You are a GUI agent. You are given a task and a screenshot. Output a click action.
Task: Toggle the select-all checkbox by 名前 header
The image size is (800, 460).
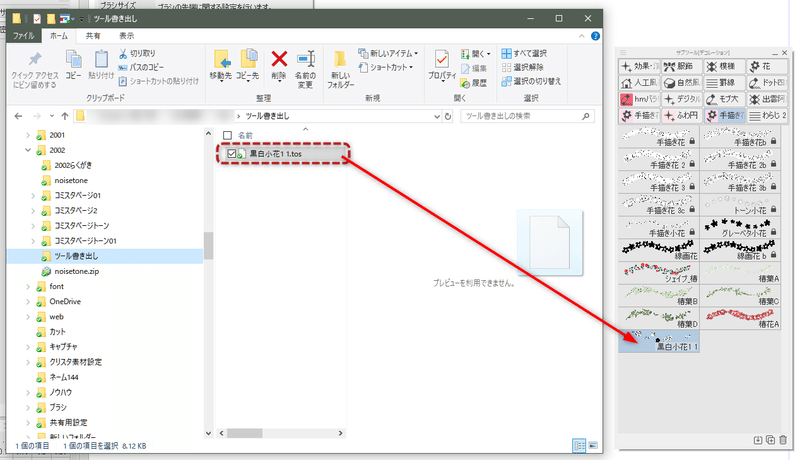point(228,136)
